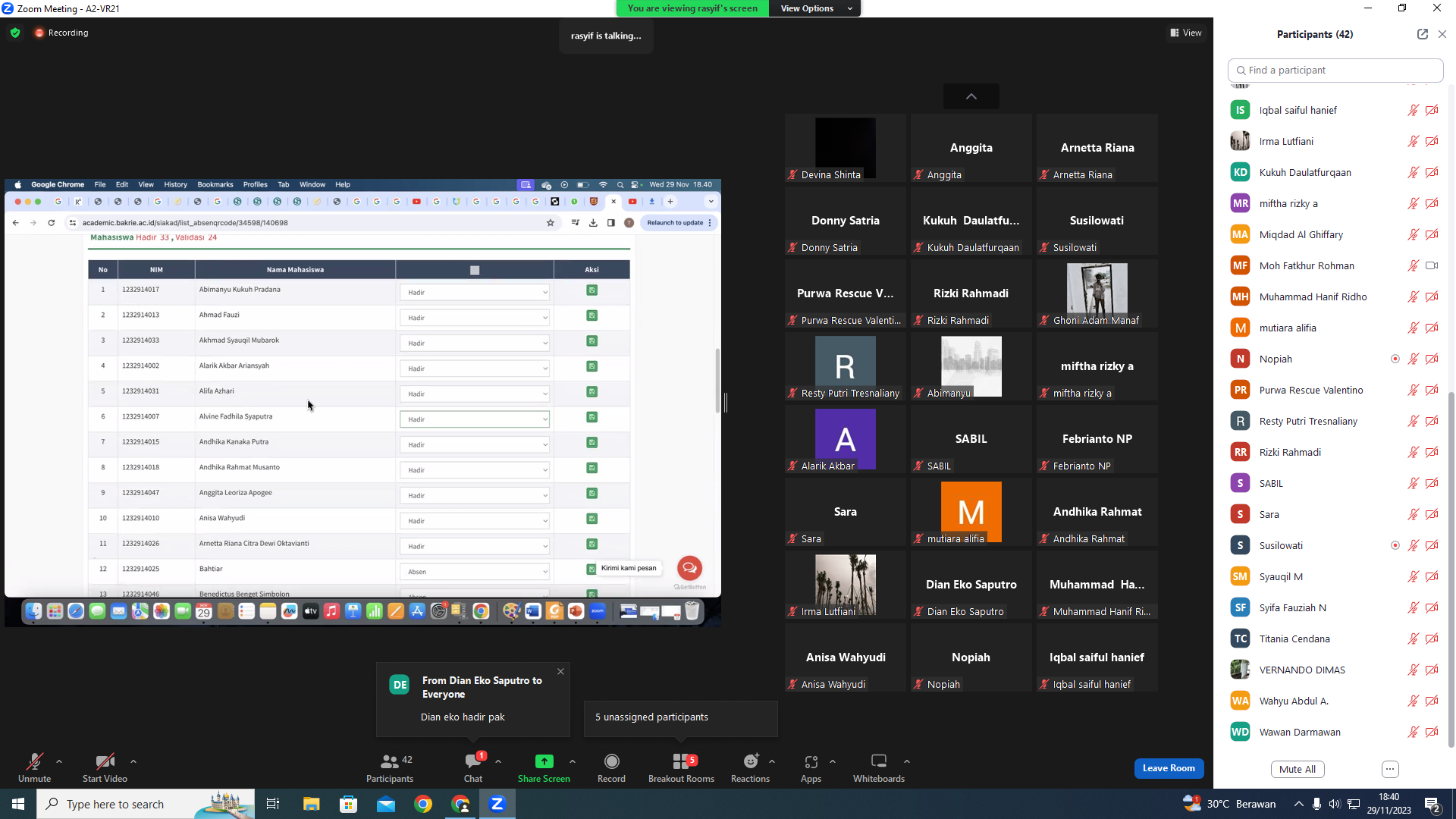Toggle mute for Iqbal saiful hanief in list

[x=1414, y=110]
